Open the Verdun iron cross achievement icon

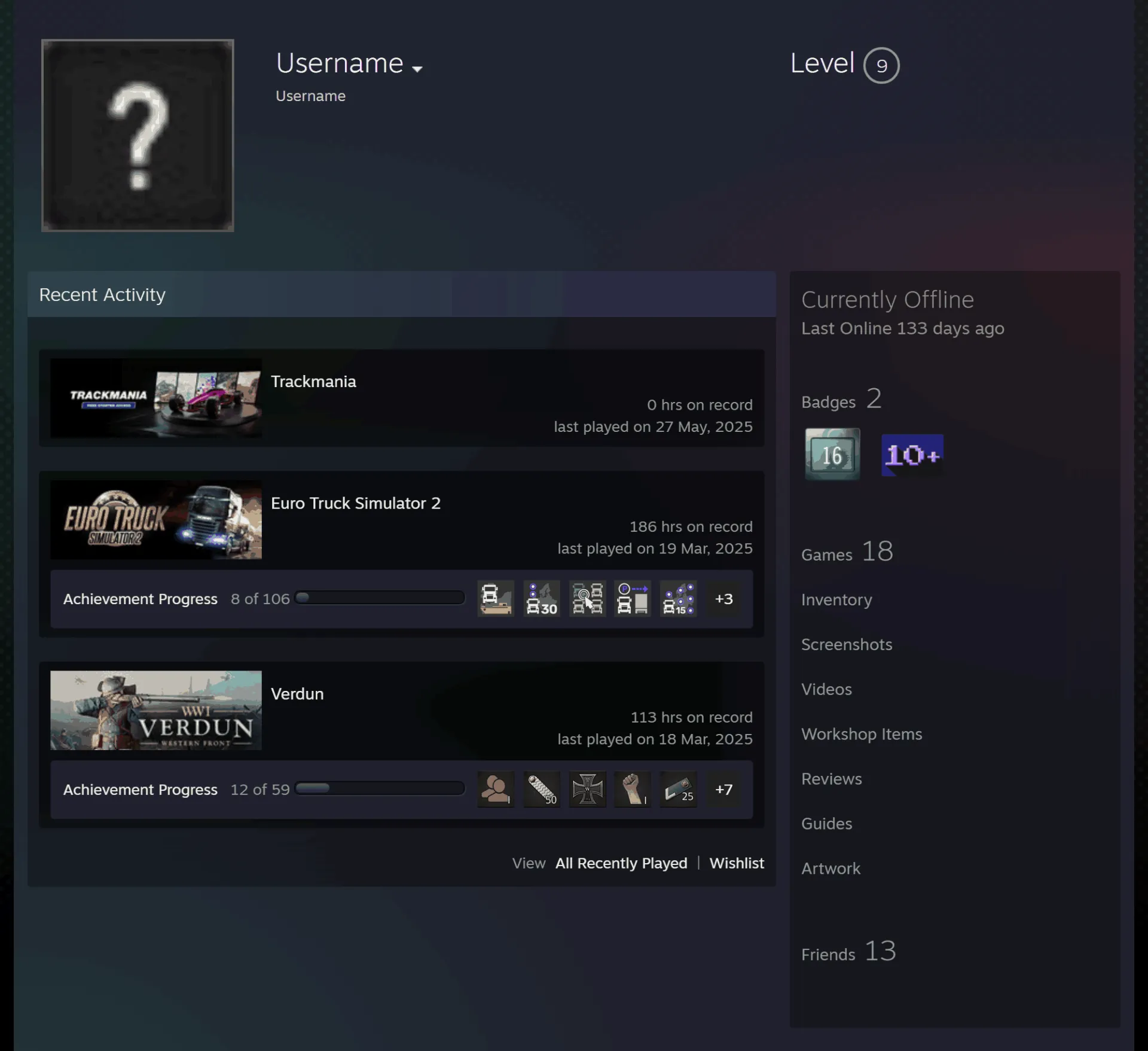587,790
